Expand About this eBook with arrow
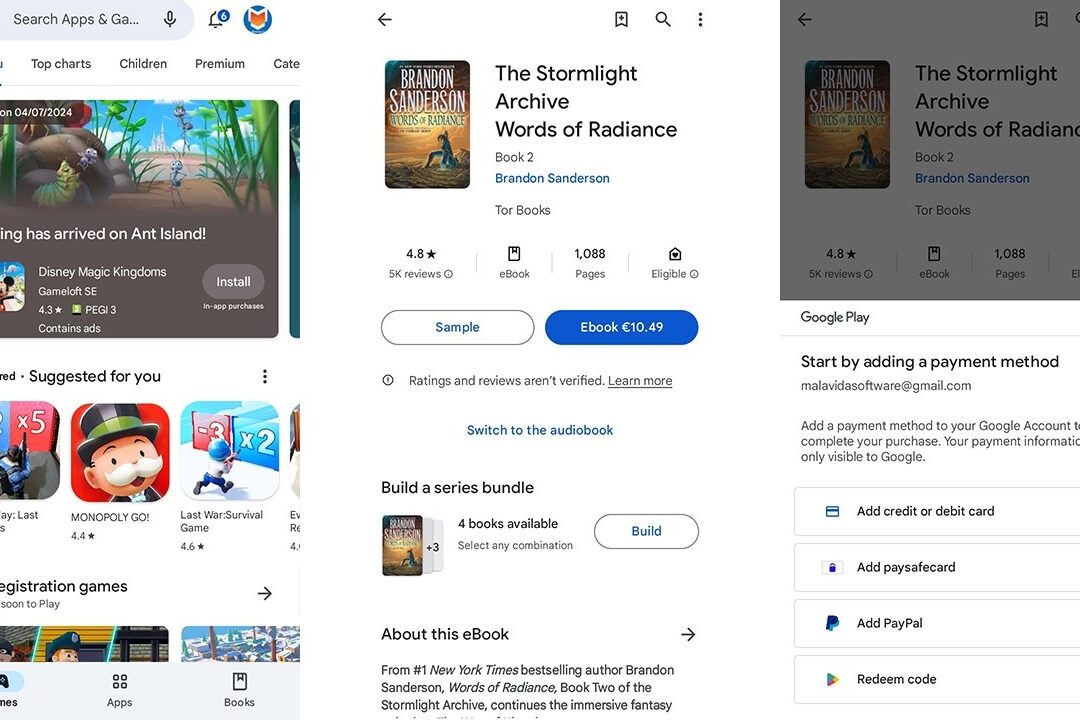The height and width of the screenshot is (720, 1080). 687,635
